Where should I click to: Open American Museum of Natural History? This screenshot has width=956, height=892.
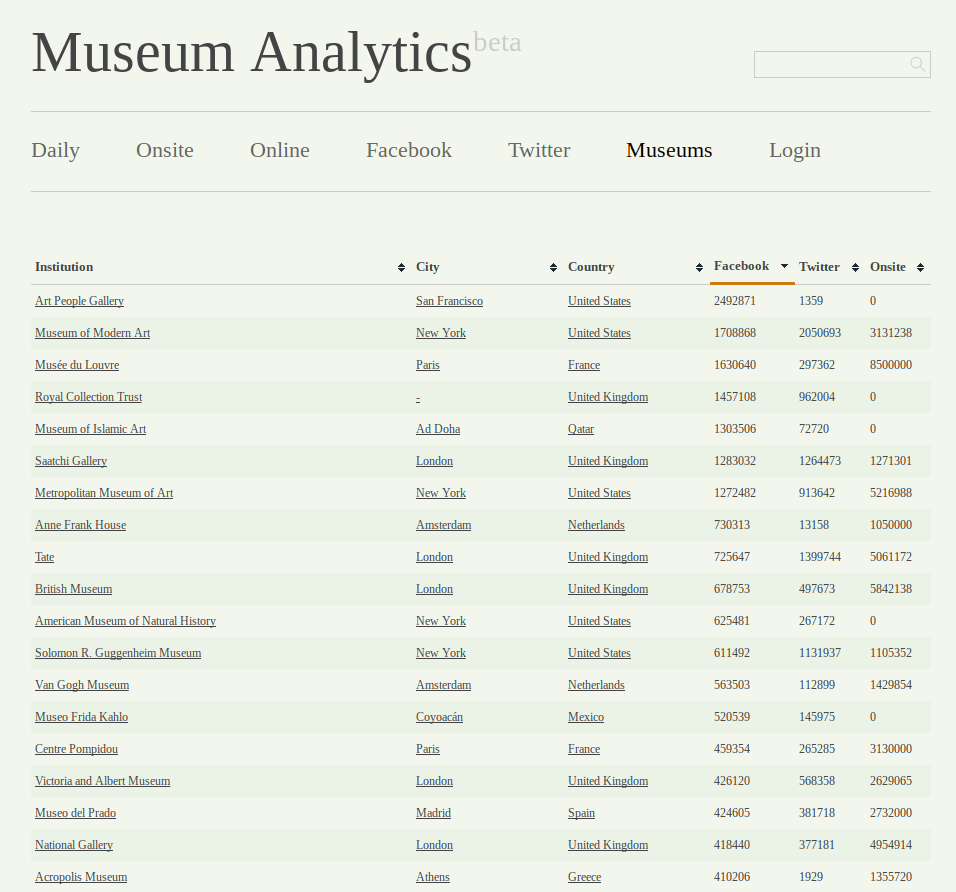[x=125, y=621]
